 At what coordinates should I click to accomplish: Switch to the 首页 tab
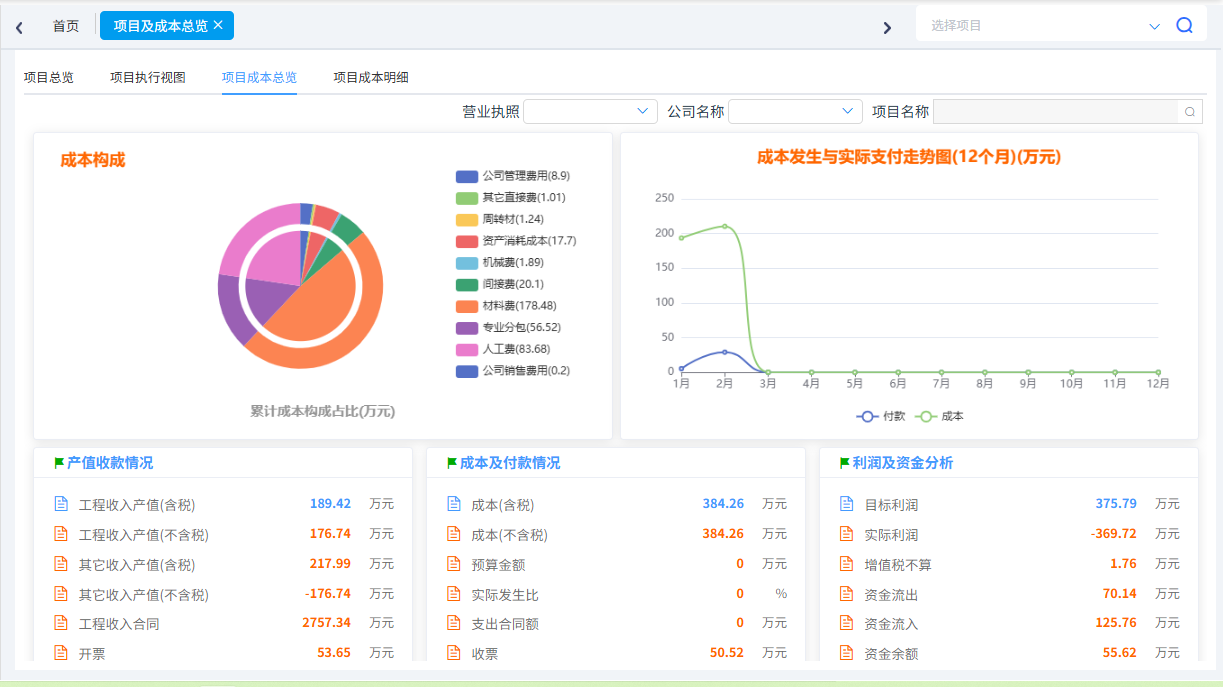coord(65,26)
